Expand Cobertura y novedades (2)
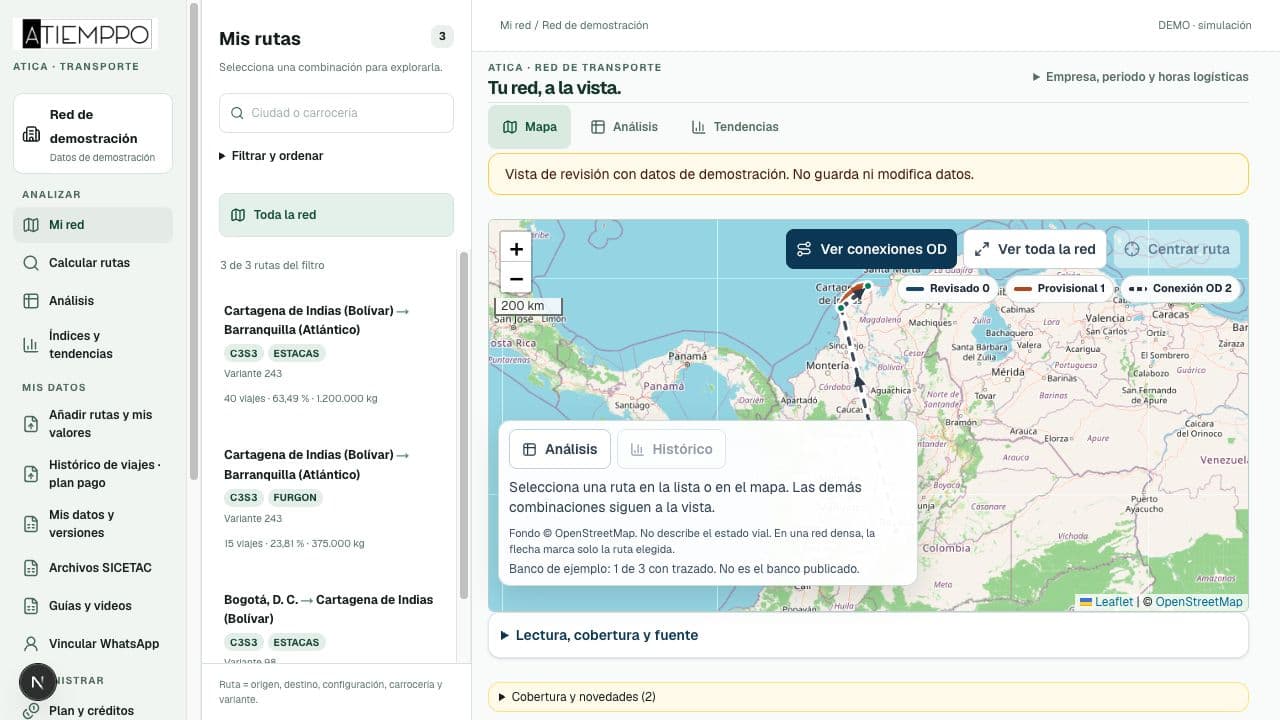This screenshot has height=720, width=1280. coord(868,696)
